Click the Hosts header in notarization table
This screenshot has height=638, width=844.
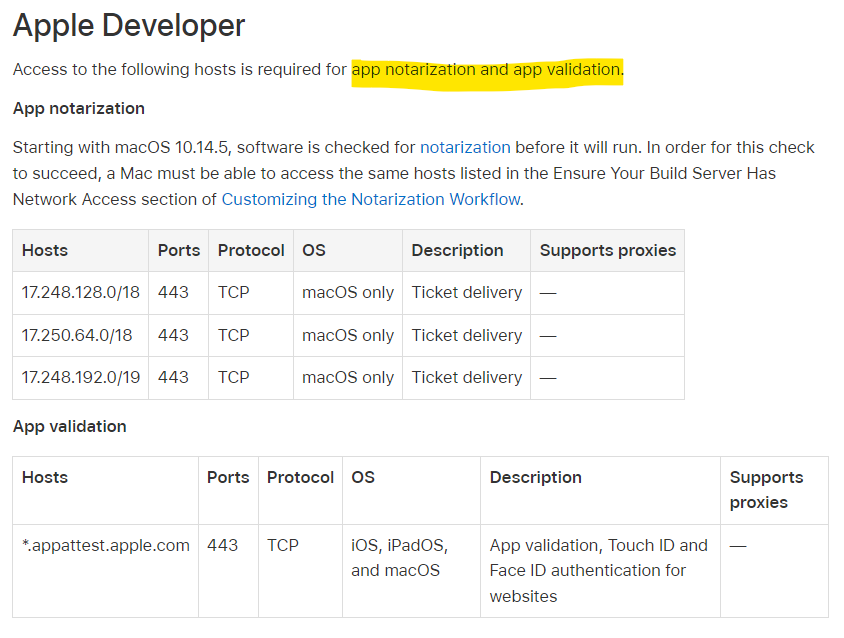click(x=45, y=250)
